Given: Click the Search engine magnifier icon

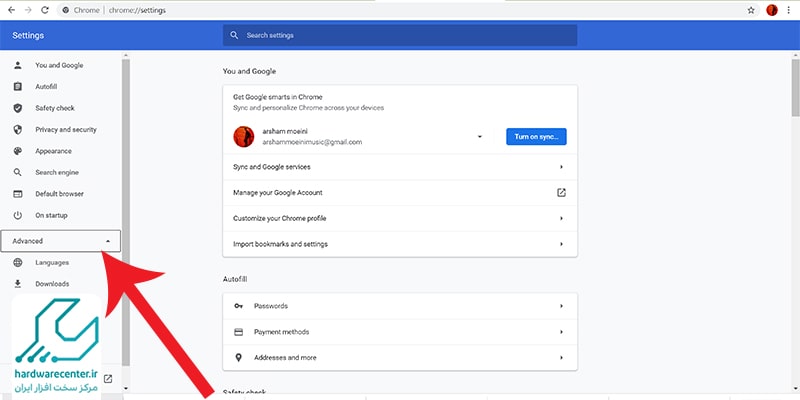Looking at the screenshot, I should [18, 172].
